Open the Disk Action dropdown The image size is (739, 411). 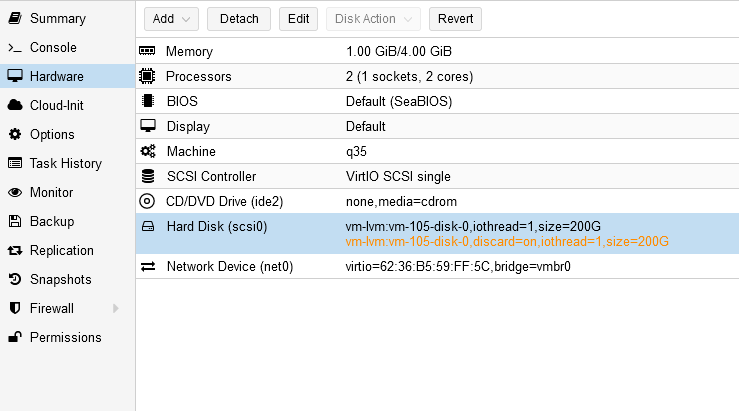(371, 19)
